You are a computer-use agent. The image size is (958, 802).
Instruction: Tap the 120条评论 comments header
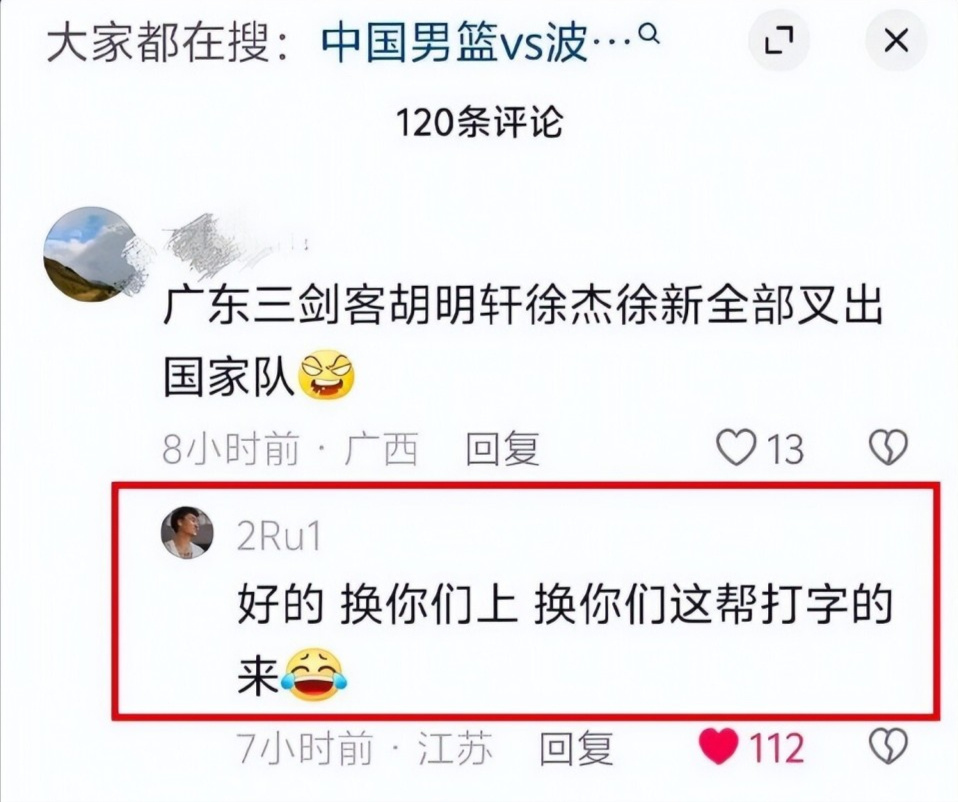coord(479,123)
